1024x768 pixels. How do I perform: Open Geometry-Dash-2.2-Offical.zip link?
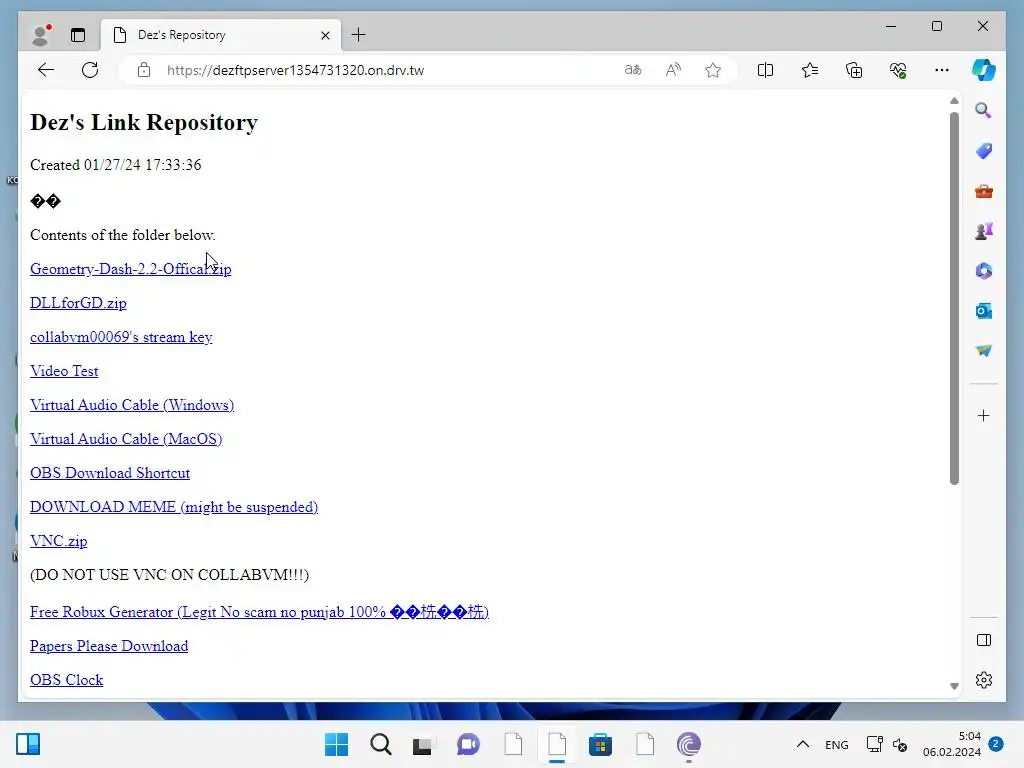tap(131, 269)
